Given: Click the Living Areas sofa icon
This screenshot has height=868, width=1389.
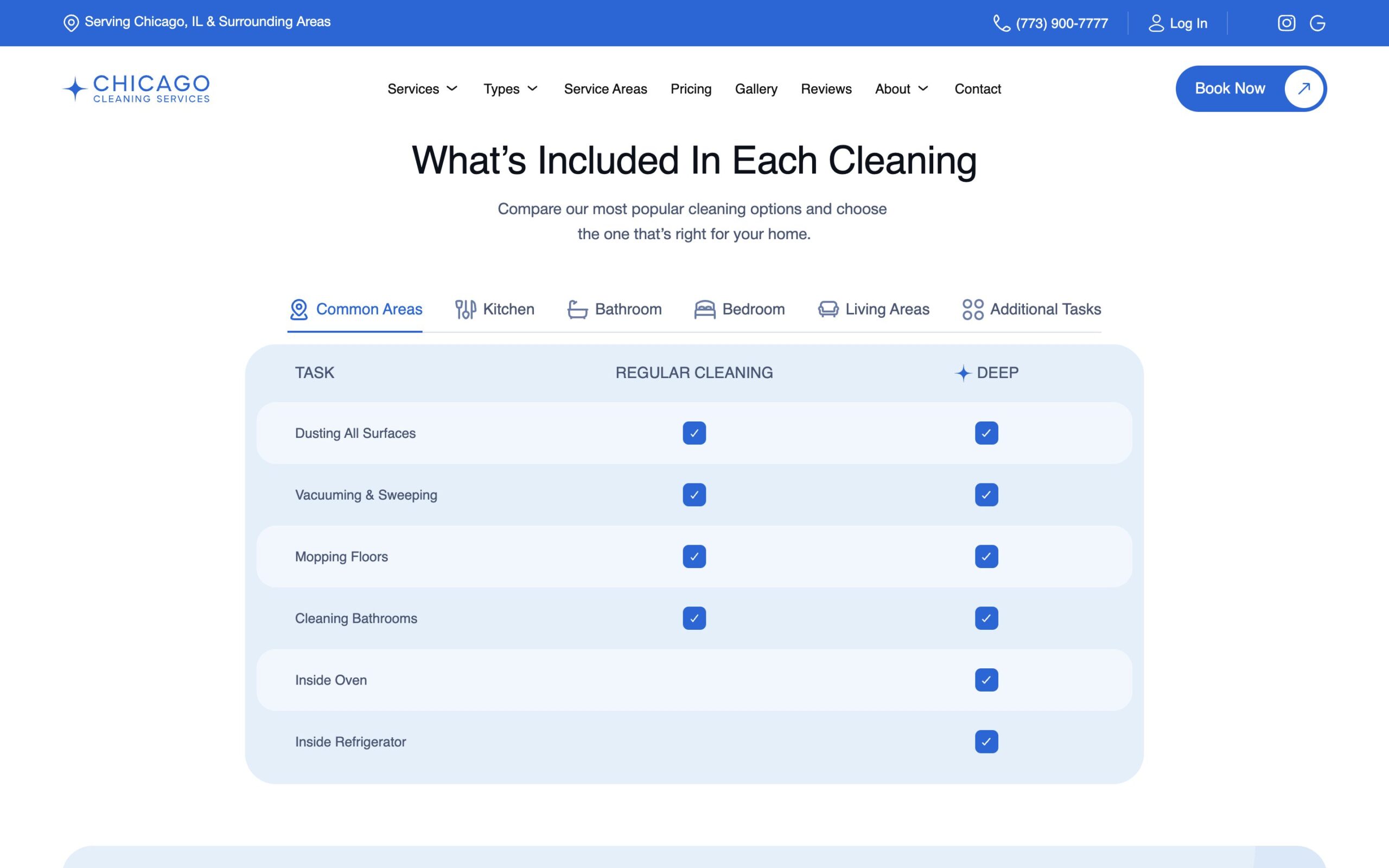Looking at the screenshot, I should 828,309.
